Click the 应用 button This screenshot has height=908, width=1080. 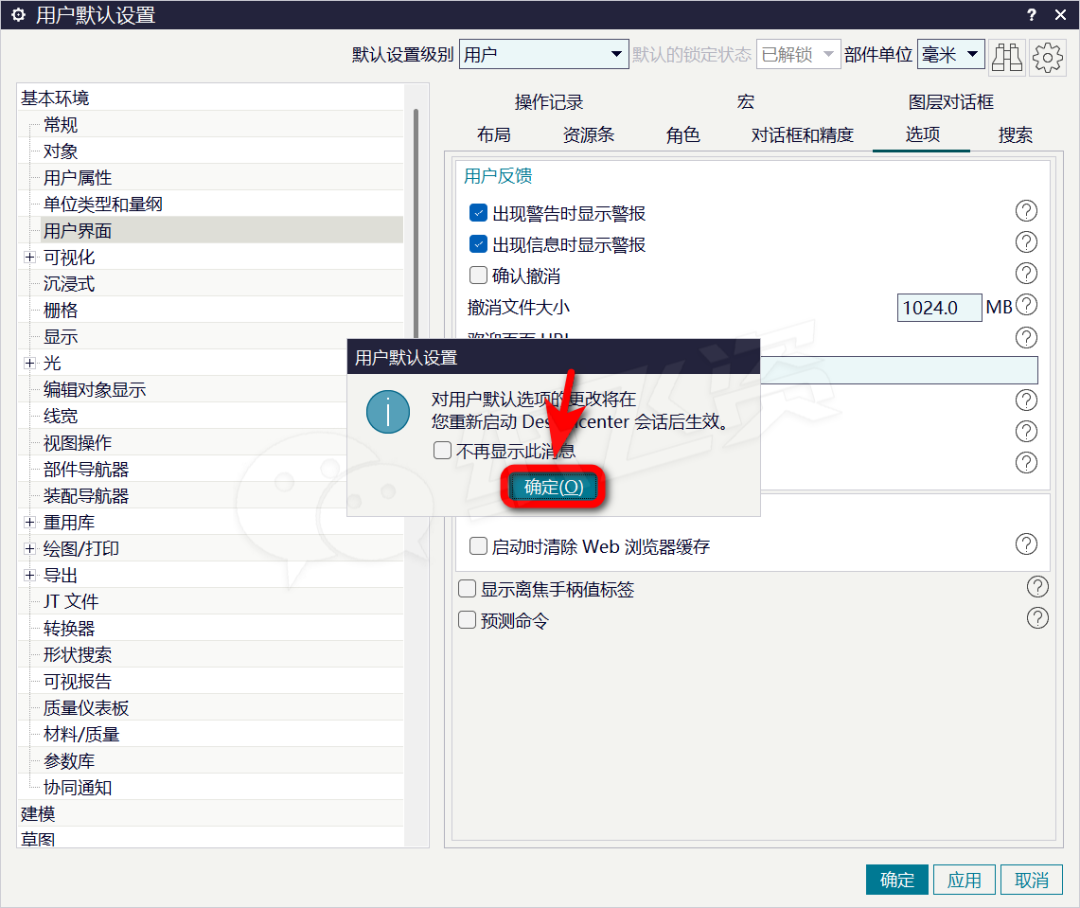pos(964,879)
